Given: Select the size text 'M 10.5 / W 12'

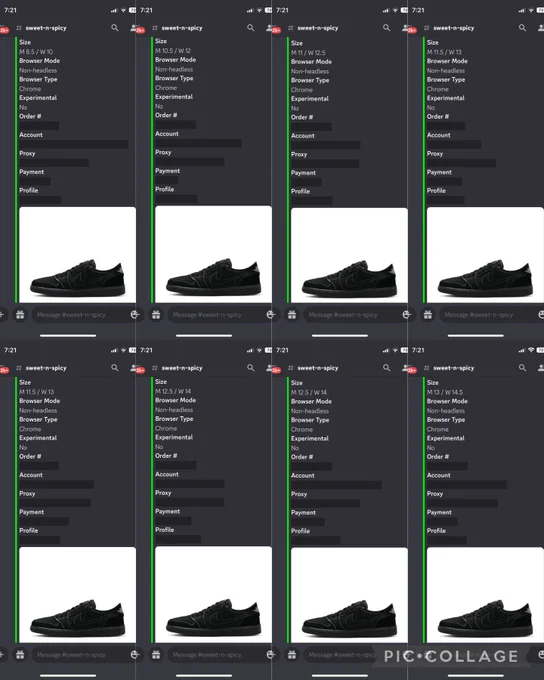Looking at the screenshot, I should click(x=173, y=50).
